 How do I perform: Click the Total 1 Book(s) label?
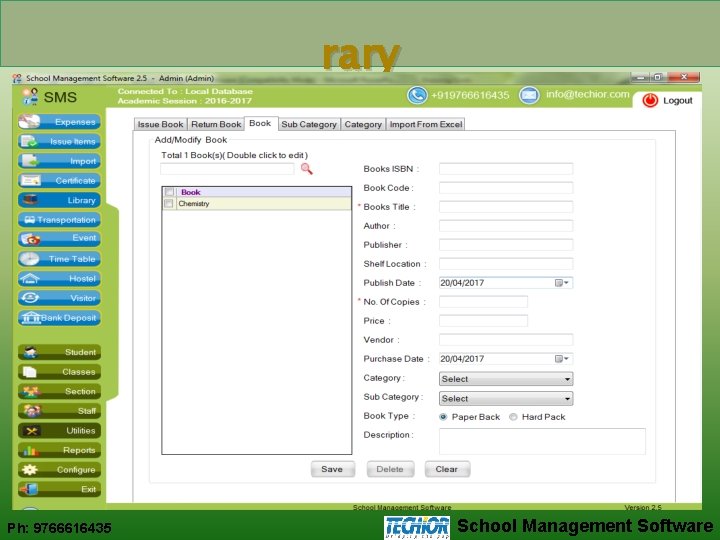pyautogui.click(x=234, y=155)
